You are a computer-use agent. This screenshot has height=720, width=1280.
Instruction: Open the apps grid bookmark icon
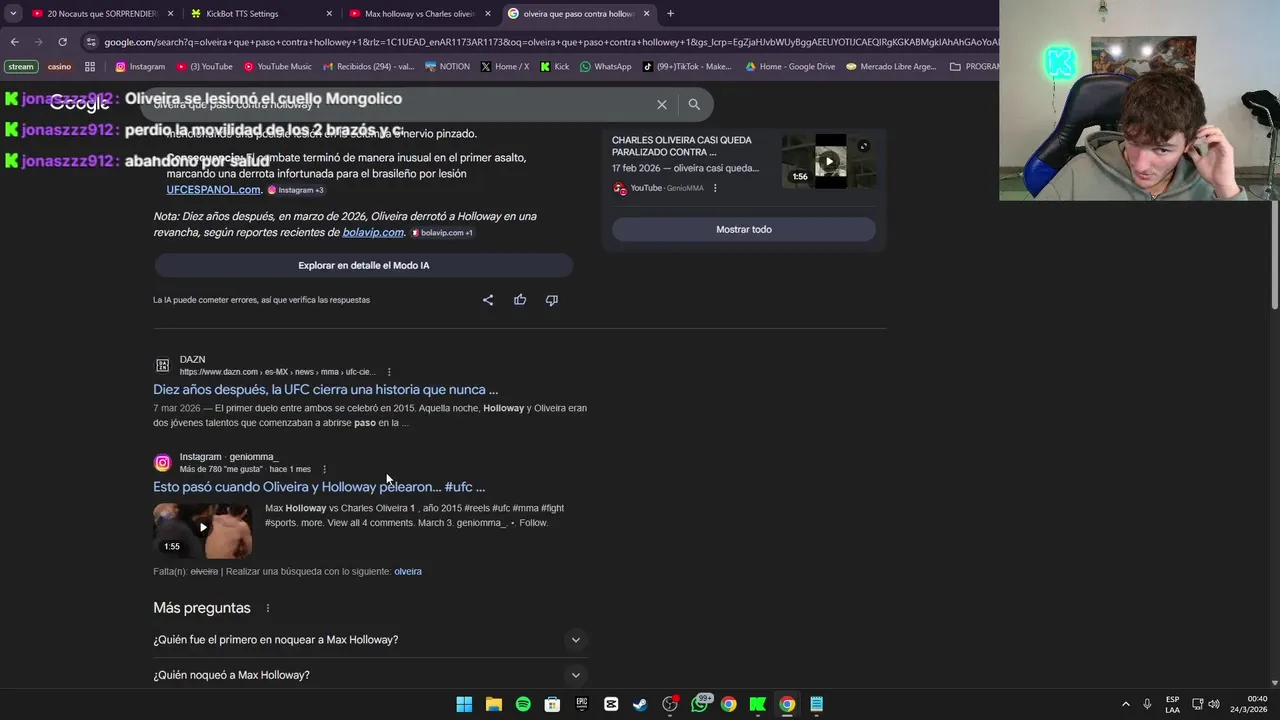[90, 67]
